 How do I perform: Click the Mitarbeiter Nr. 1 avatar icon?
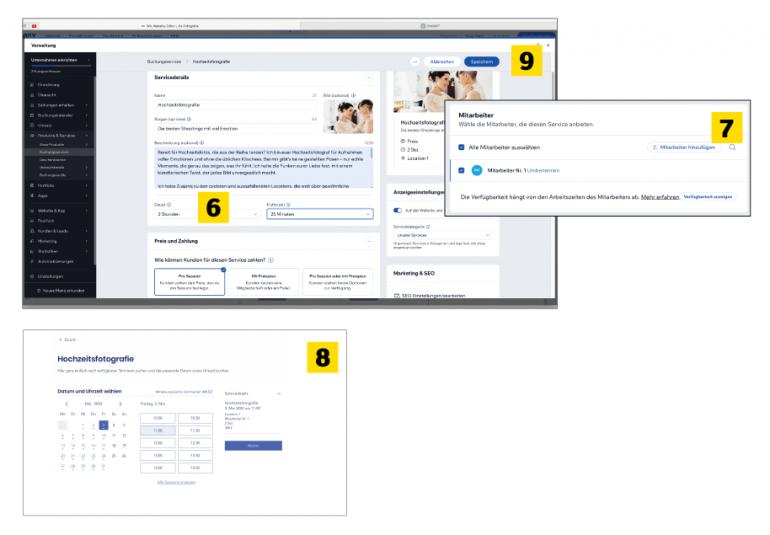click(x=477, y=170)
